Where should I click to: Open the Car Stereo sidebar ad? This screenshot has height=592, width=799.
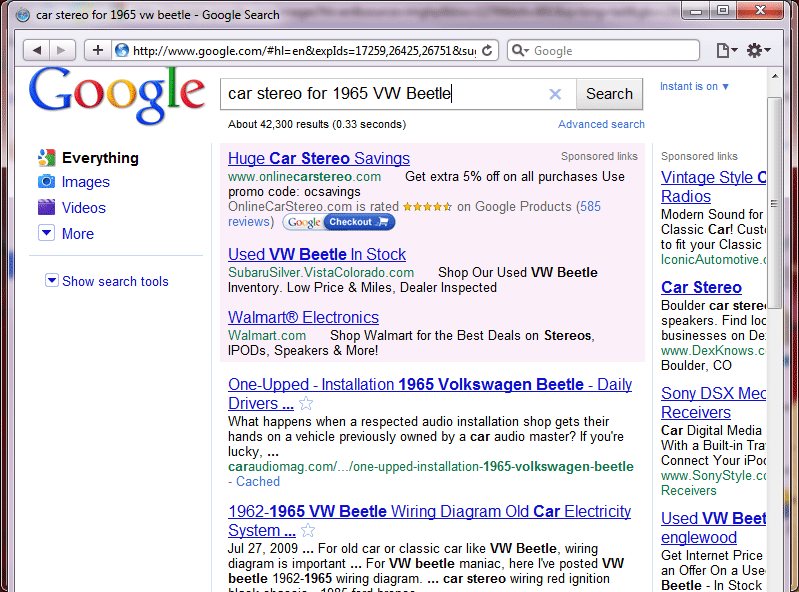click(x=701, y=287)
